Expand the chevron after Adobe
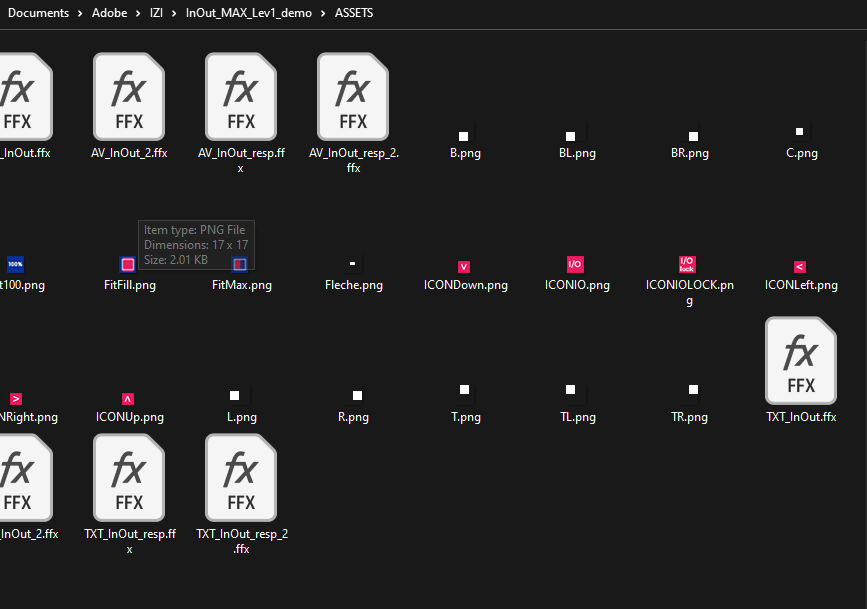This screenshot has width=867, height=609. pyautogui.click(x=138, y=13)
